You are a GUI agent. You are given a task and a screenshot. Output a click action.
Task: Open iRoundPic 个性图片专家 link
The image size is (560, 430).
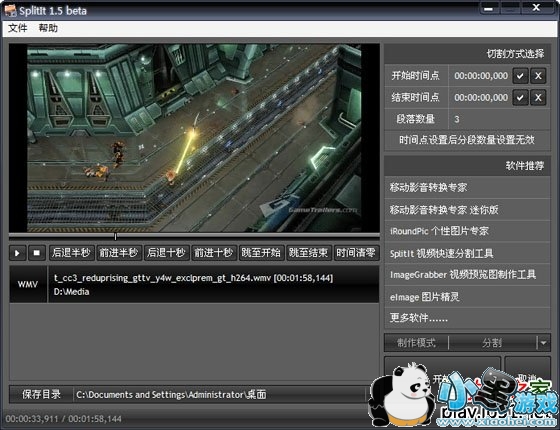click(467, 231)
